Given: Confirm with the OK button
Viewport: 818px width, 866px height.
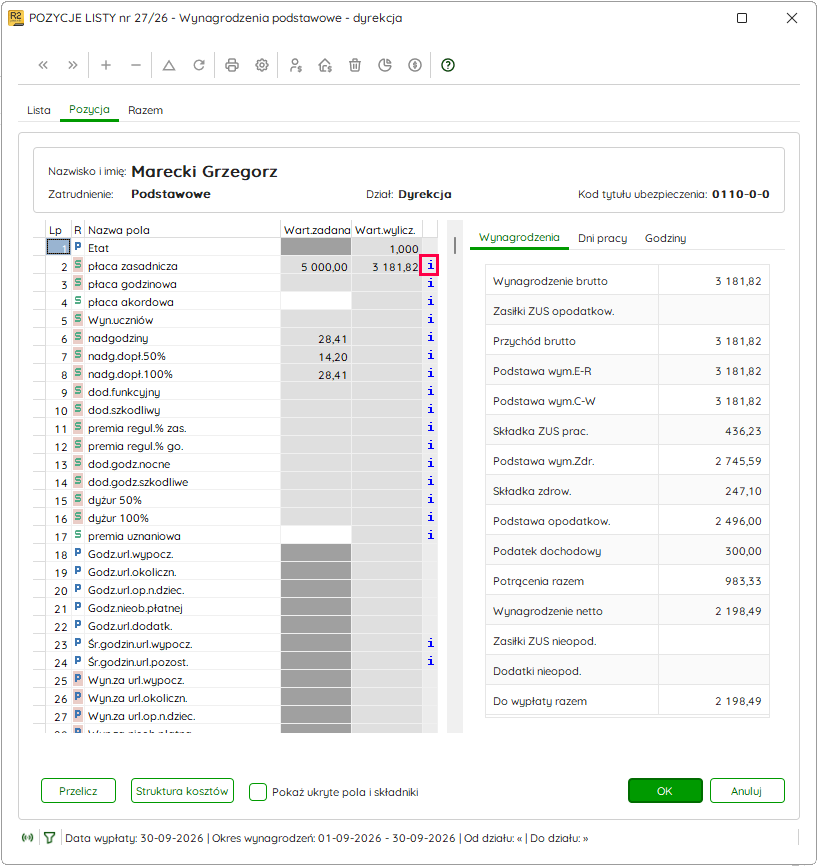Looking at the screenshot, I should [665, 791].
